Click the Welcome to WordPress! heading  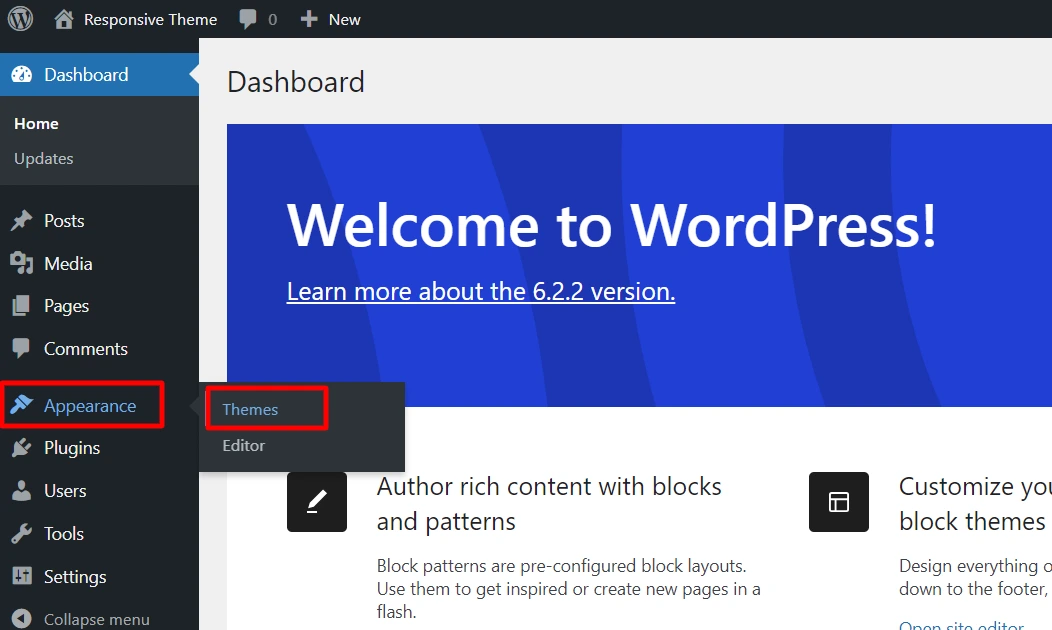tap(611, 225)
